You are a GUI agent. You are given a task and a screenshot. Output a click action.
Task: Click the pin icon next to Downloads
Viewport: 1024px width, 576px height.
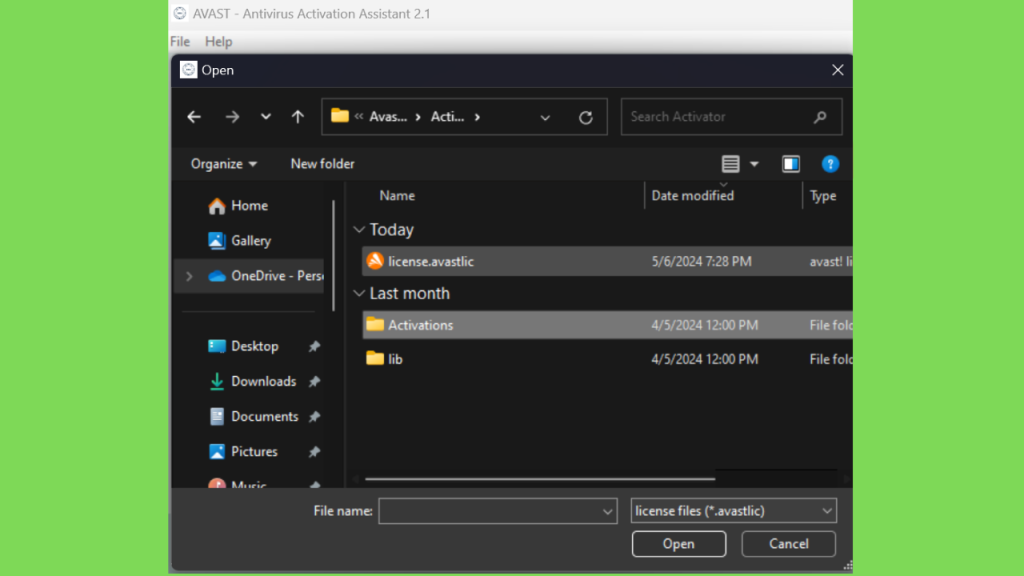(314, 381)
